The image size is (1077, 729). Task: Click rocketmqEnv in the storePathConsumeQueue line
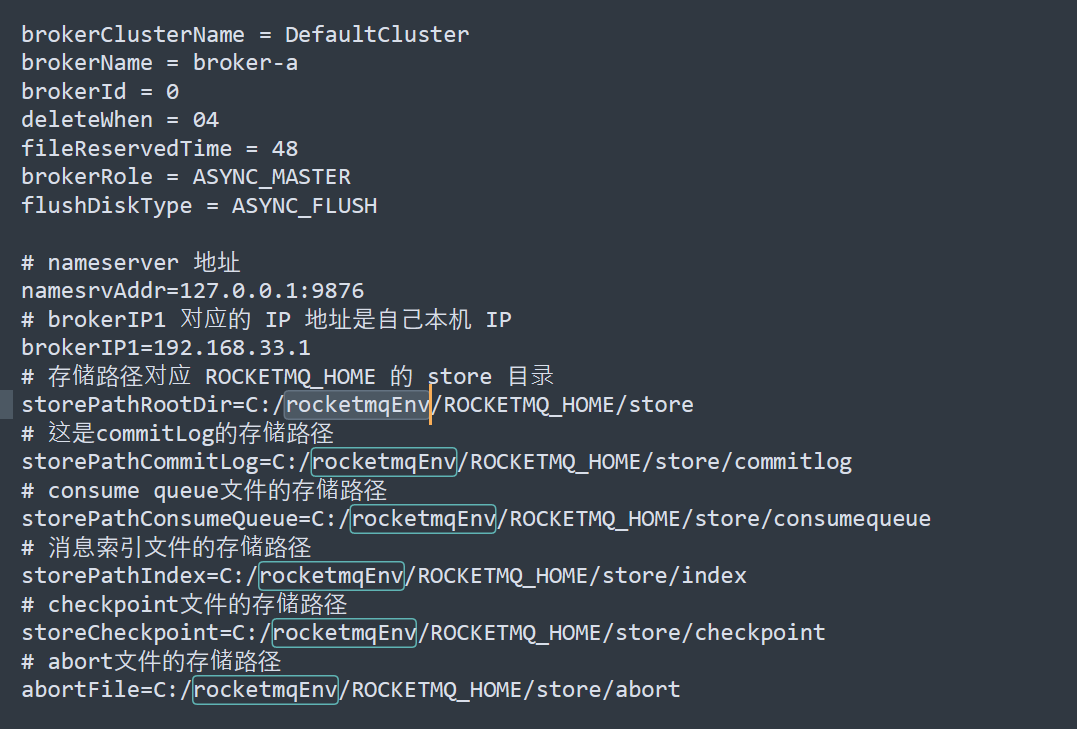pyautogui.click(x=423, y=519)
